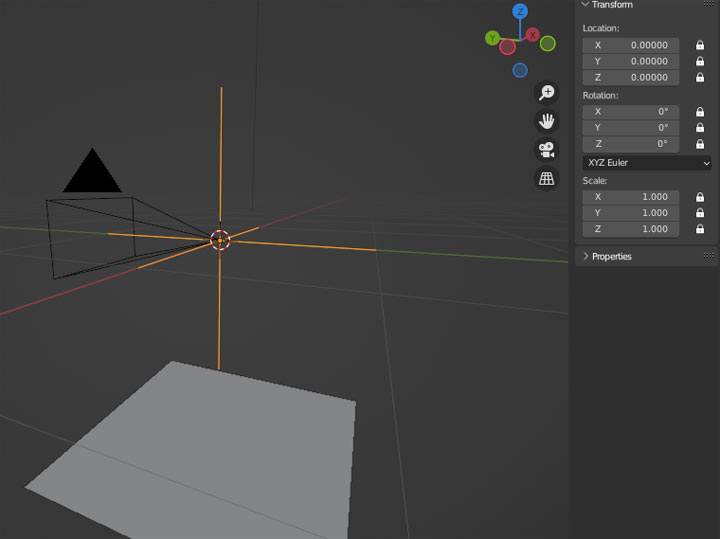
Task: Toggle lock for Location Y
Action: coord(700,61)
